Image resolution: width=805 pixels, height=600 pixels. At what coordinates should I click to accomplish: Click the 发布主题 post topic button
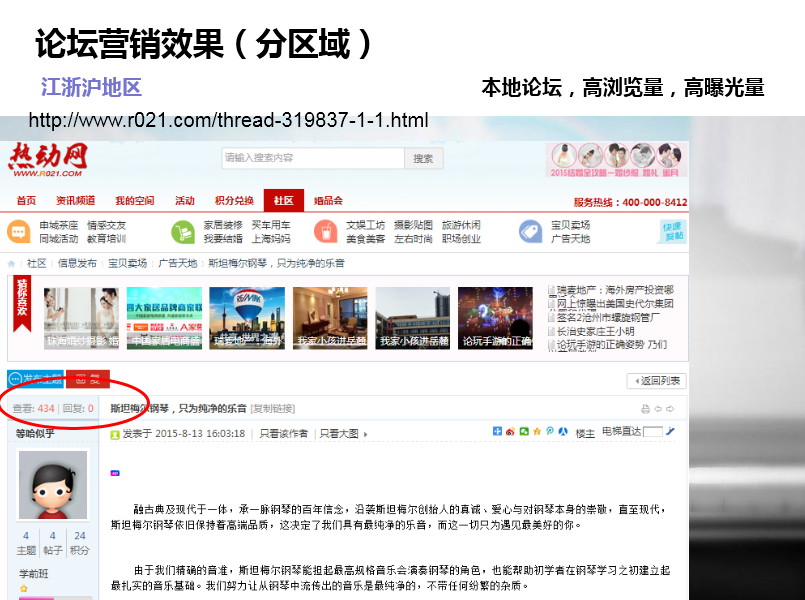[35, 379]
